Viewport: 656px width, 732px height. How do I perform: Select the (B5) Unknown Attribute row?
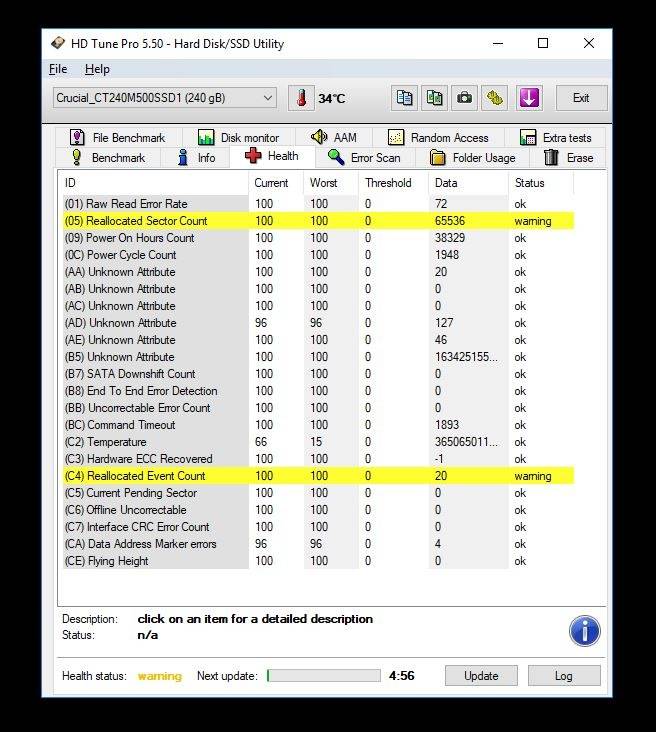[318, 357]
